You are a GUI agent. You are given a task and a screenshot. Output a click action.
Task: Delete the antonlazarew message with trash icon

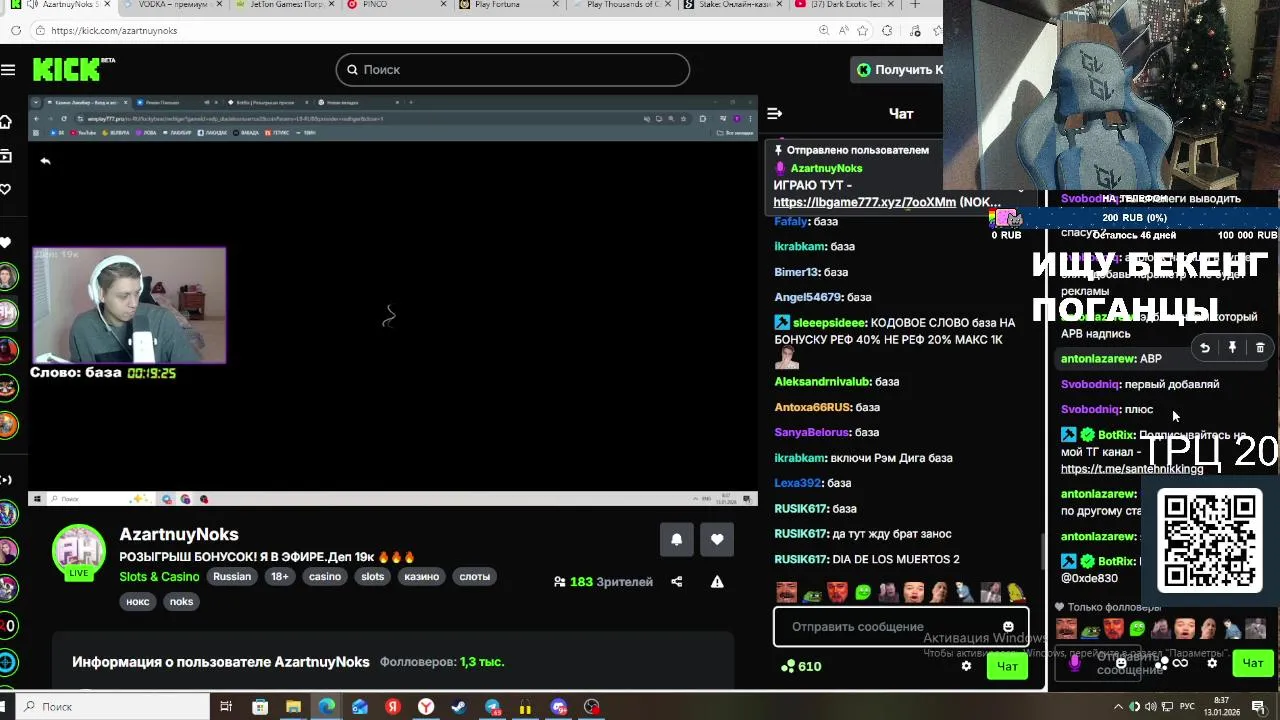1260,348
